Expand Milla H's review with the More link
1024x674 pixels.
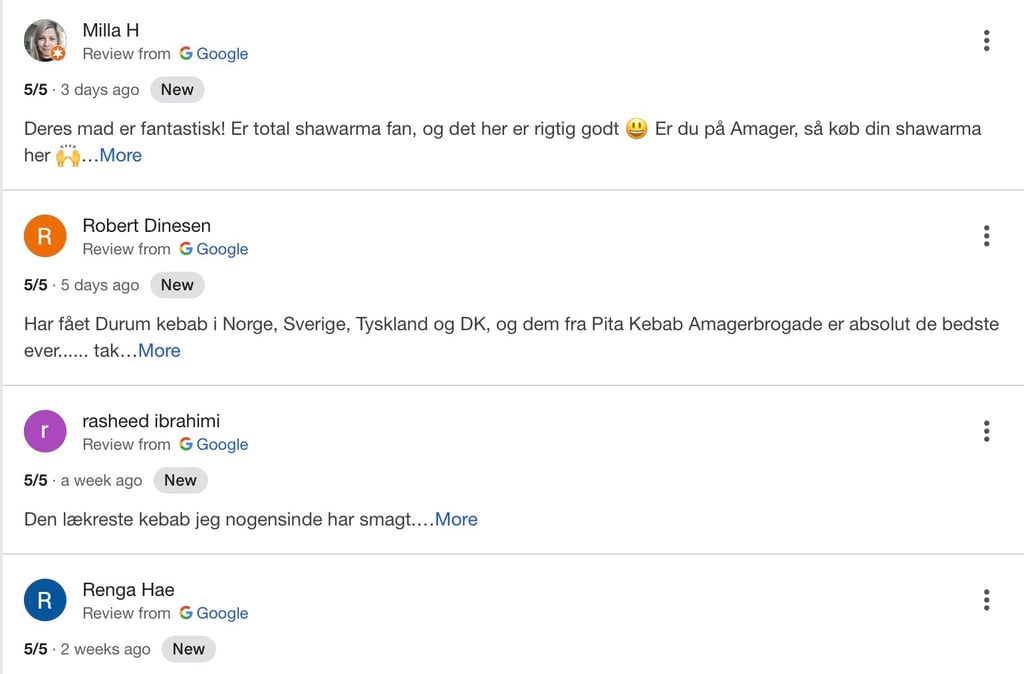coord(120,155)
